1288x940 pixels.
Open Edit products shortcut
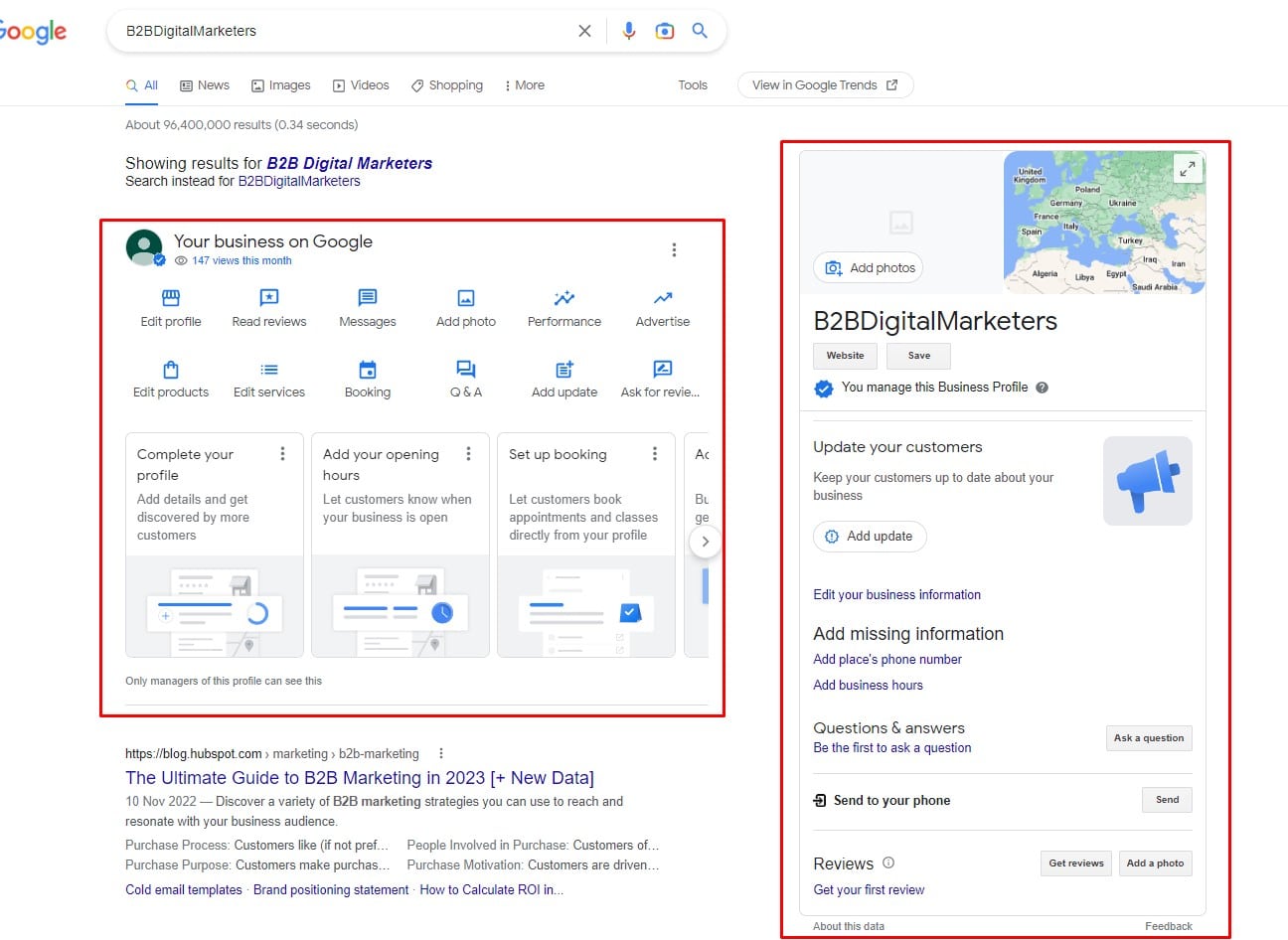171,380
